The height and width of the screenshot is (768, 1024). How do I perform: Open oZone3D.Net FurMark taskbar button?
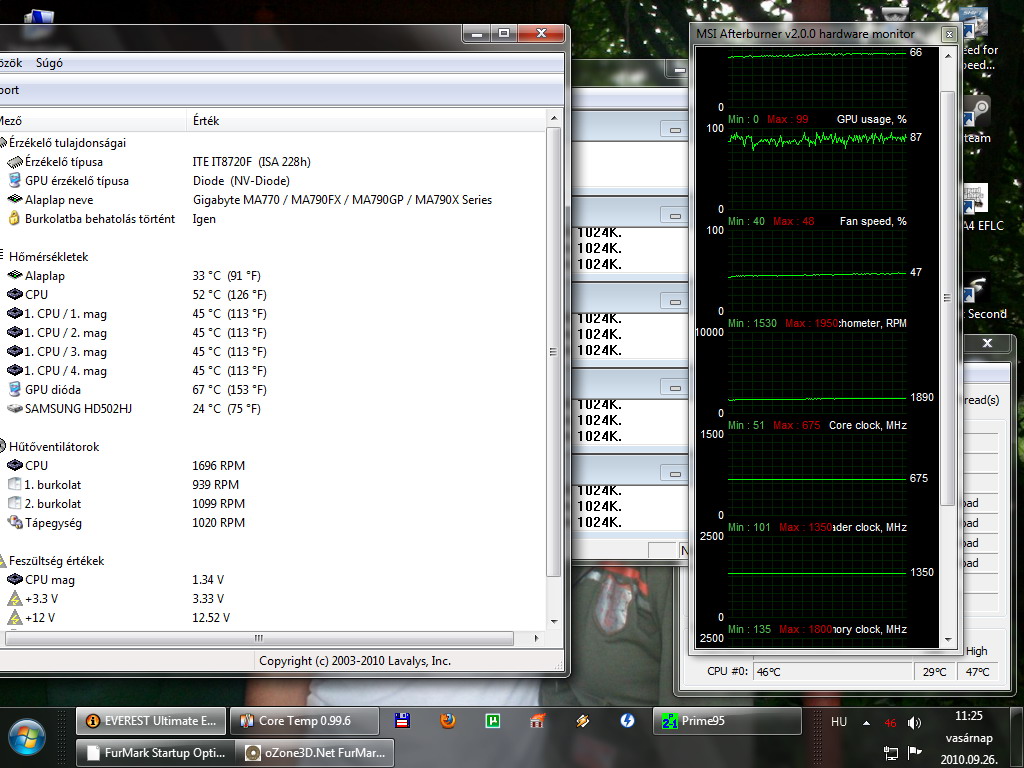coord(317,752)
